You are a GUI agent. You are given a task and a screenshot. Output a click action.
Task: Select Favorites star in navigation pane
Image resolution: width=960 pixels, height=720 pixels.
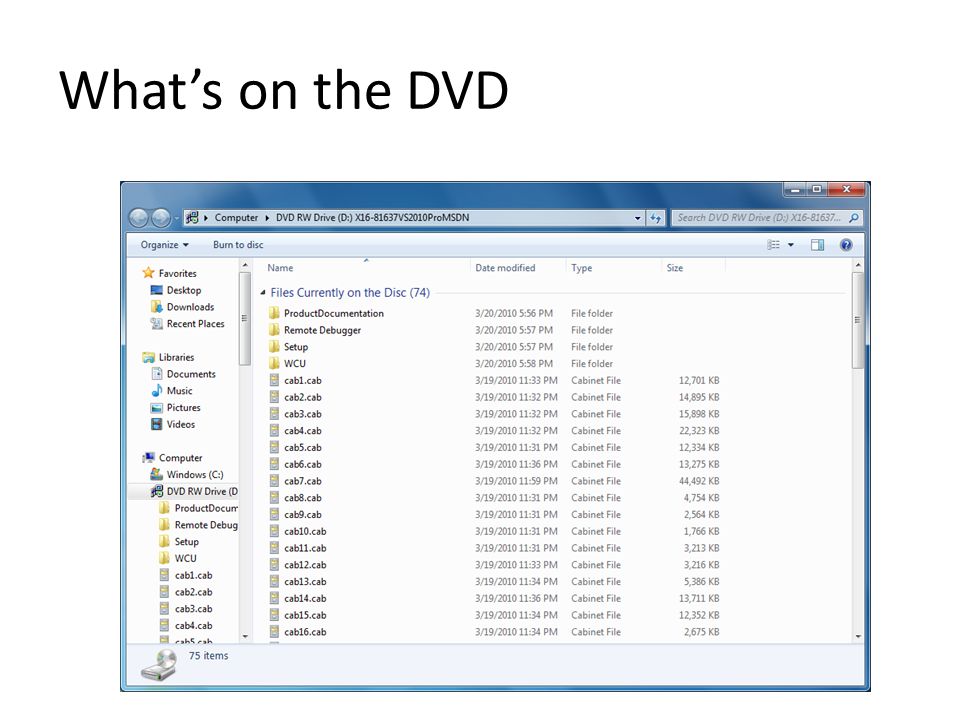coord(148,273)
